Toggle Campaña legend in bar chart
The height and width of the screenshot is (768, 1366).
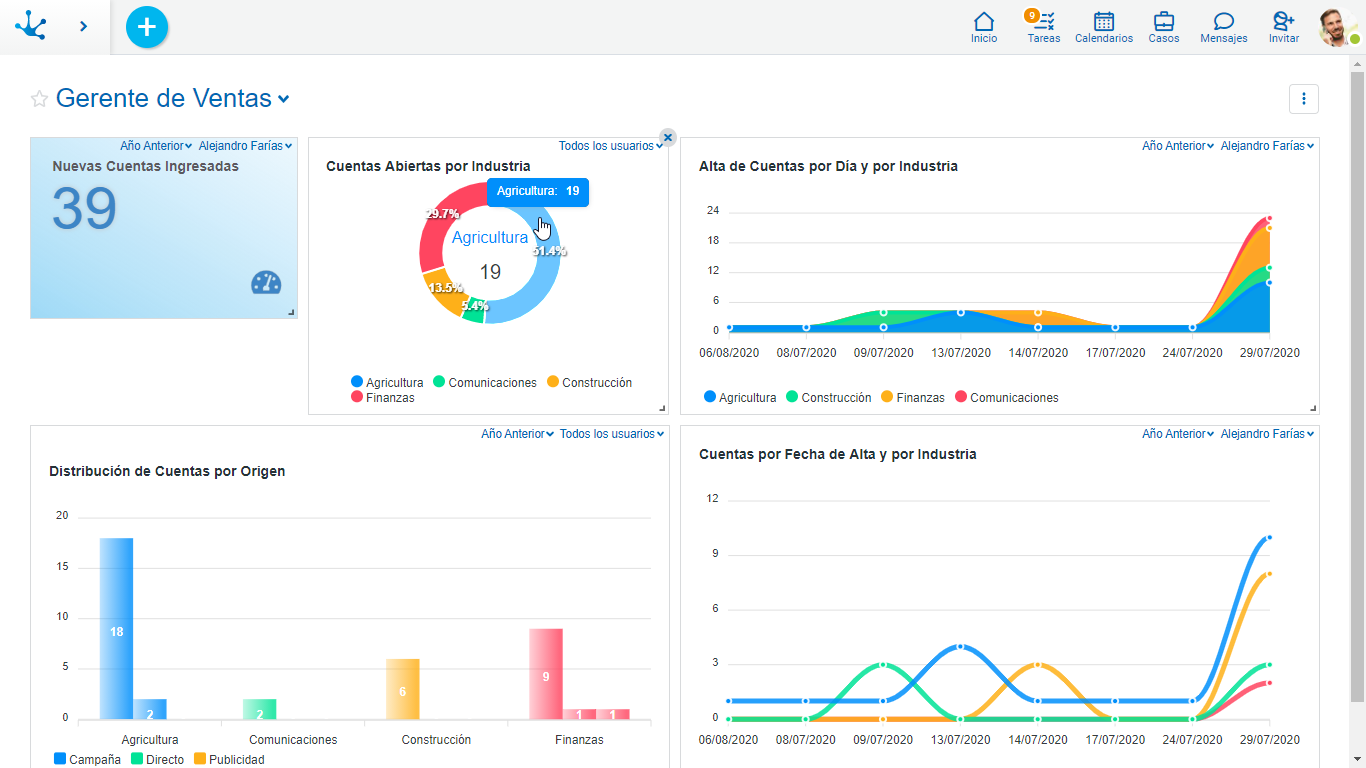[87, 760]
